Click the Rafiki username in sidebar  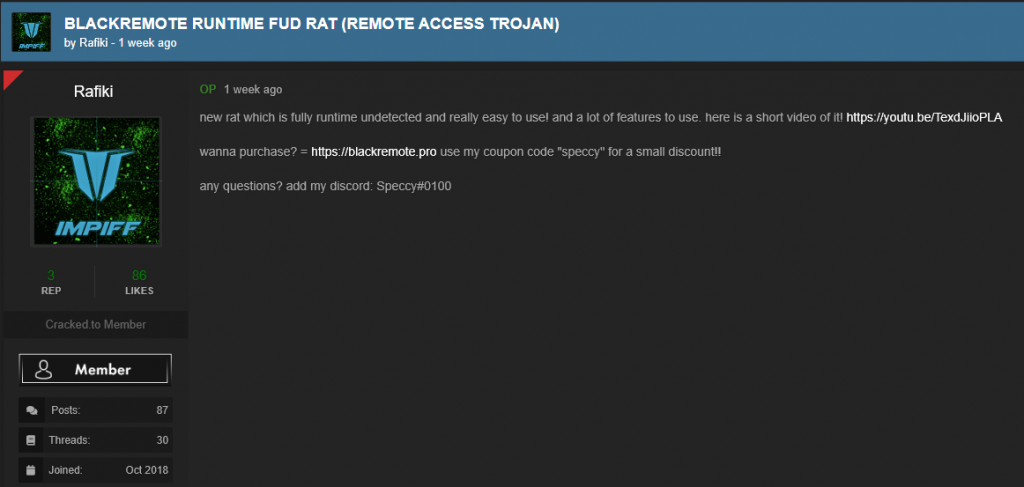pyautogui.click(x=93, y=92)
